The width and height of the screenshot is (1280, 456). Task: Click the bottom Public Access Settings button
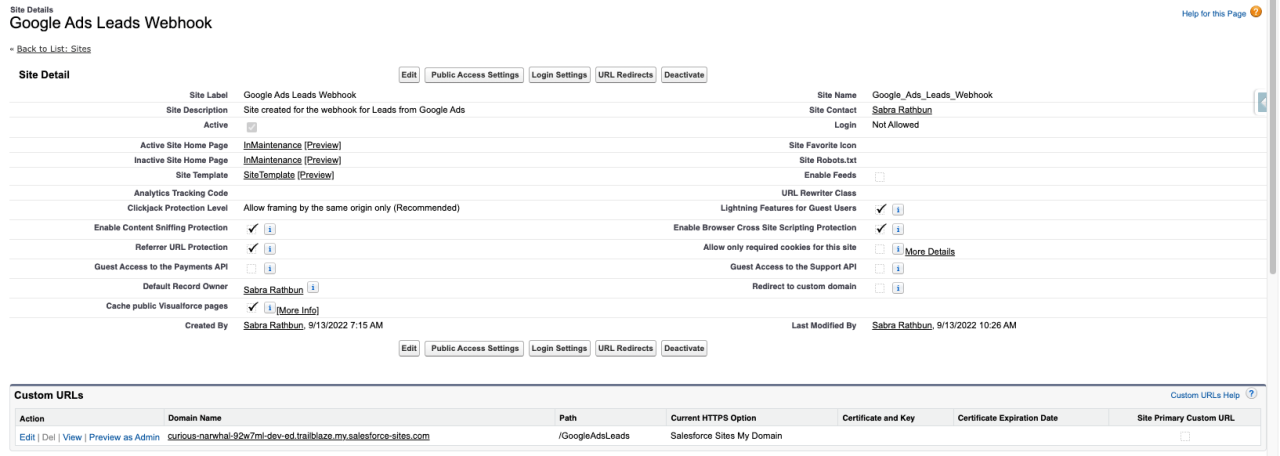pyautogui.click(x=474, y=348)
